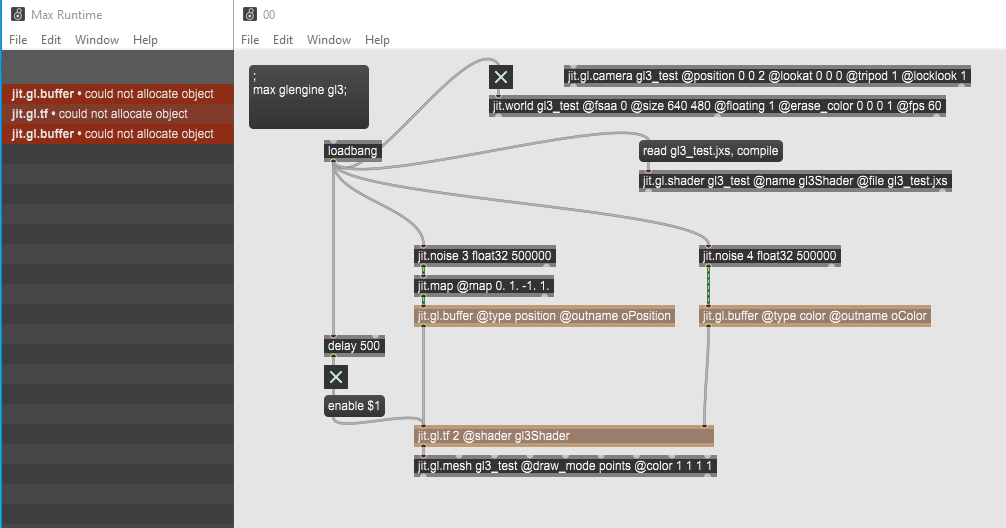Toggle the X switch above jit.world
The height and width of the screenshot is (528, 1006).
[x=500, y=77]
